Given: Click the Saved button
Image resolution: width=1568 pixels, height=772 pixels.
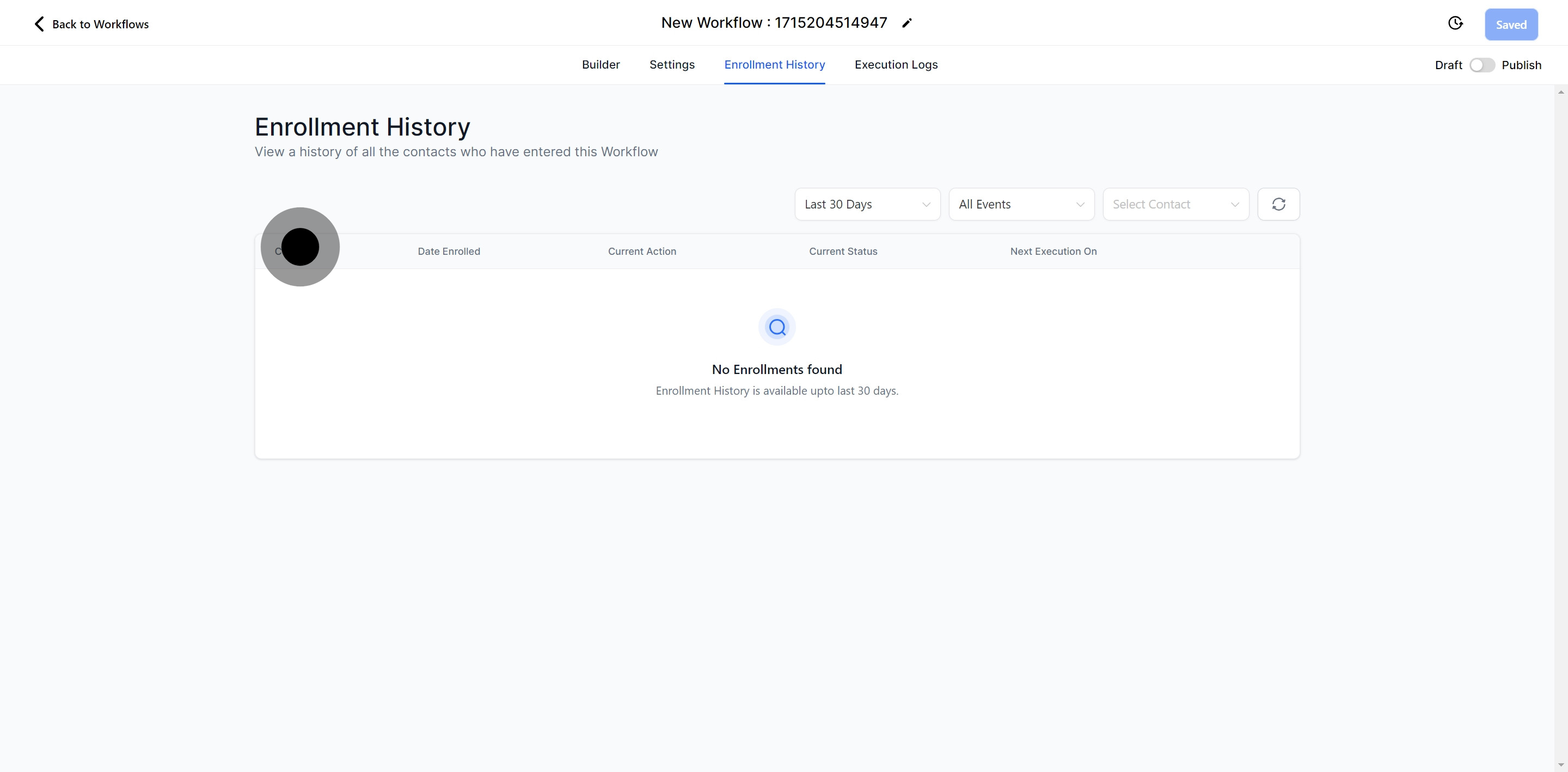Looking at the screenshot, I should (x=1511, y=24).
